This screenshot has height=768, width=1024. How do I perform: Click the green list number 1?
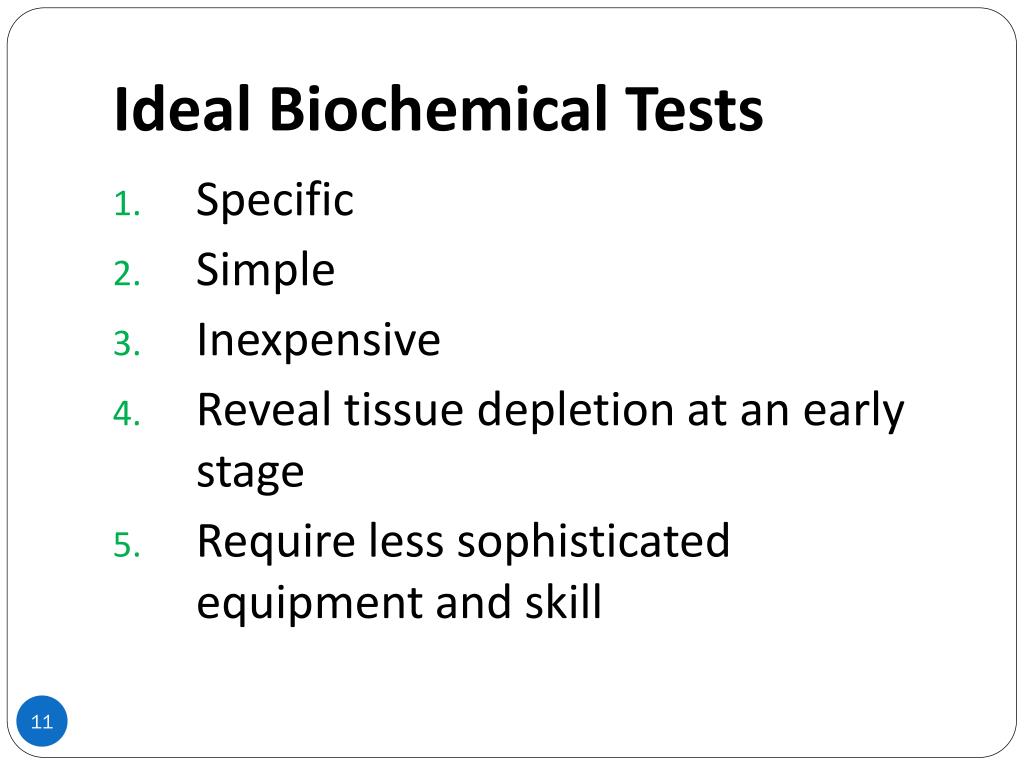pyautogui.click(x=127, y=204)
